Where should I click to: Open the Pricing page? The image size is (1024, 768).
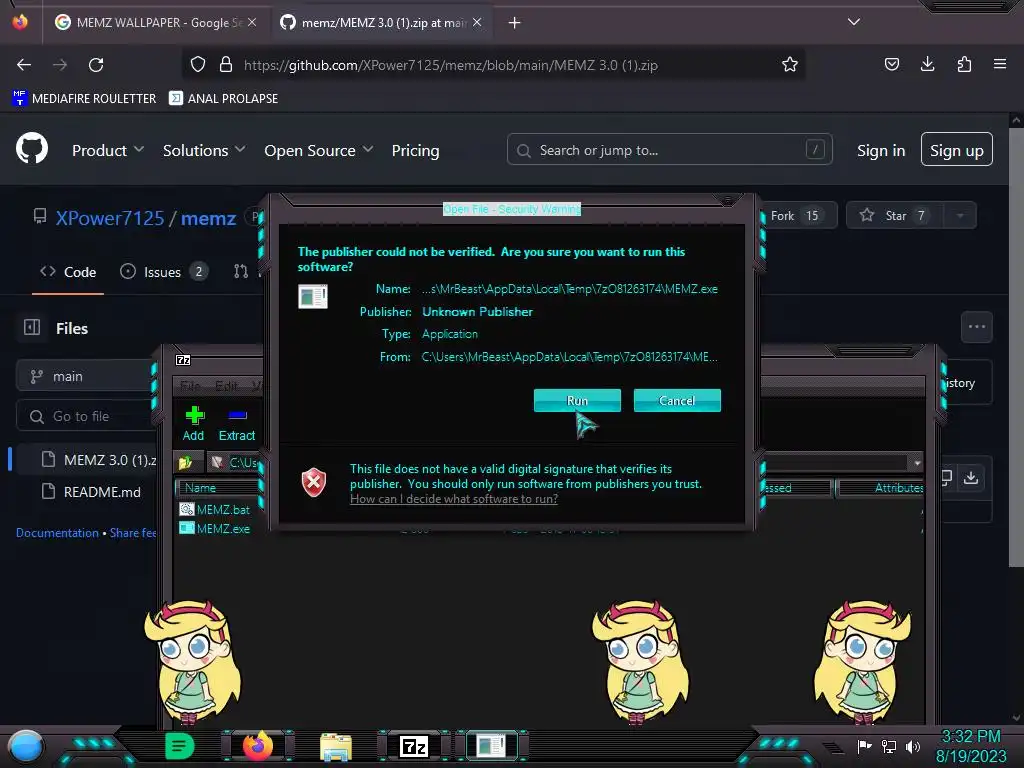pos(415,151)
